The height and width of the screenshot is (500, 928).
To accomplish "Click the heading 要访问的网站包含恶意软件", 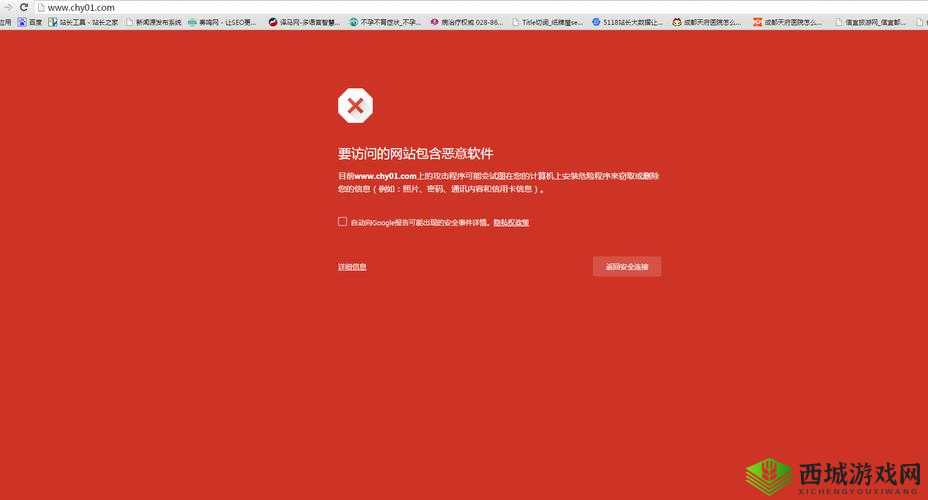I will click(415, 153).
